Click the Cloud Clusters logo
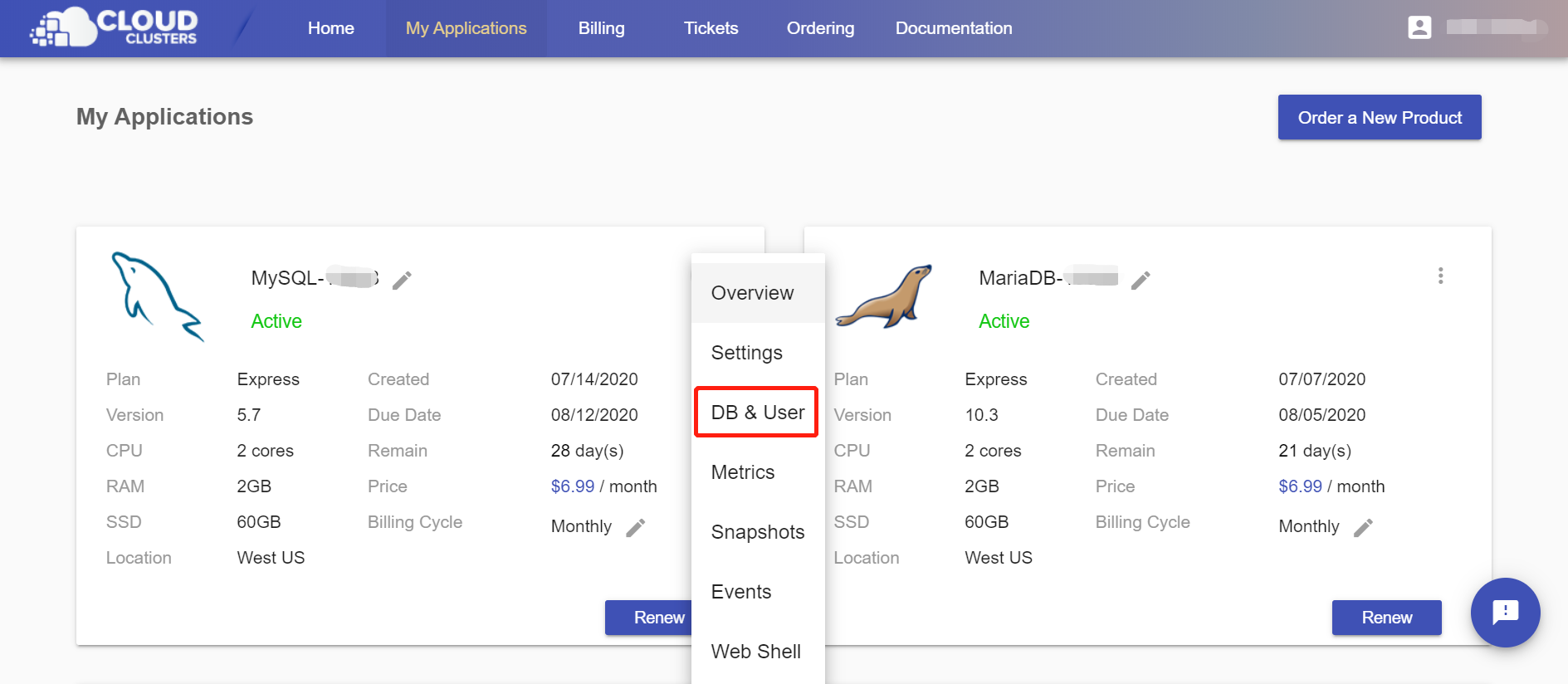 (x=114, y=27)
